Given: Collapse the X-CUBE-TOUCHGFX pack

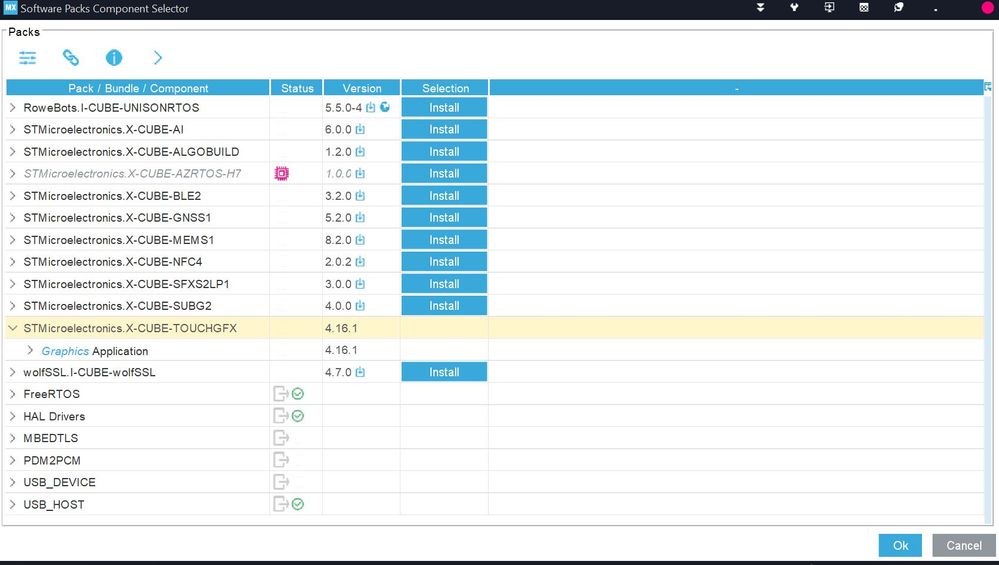Looking at the screenshot, I should (x=12, y=328).
